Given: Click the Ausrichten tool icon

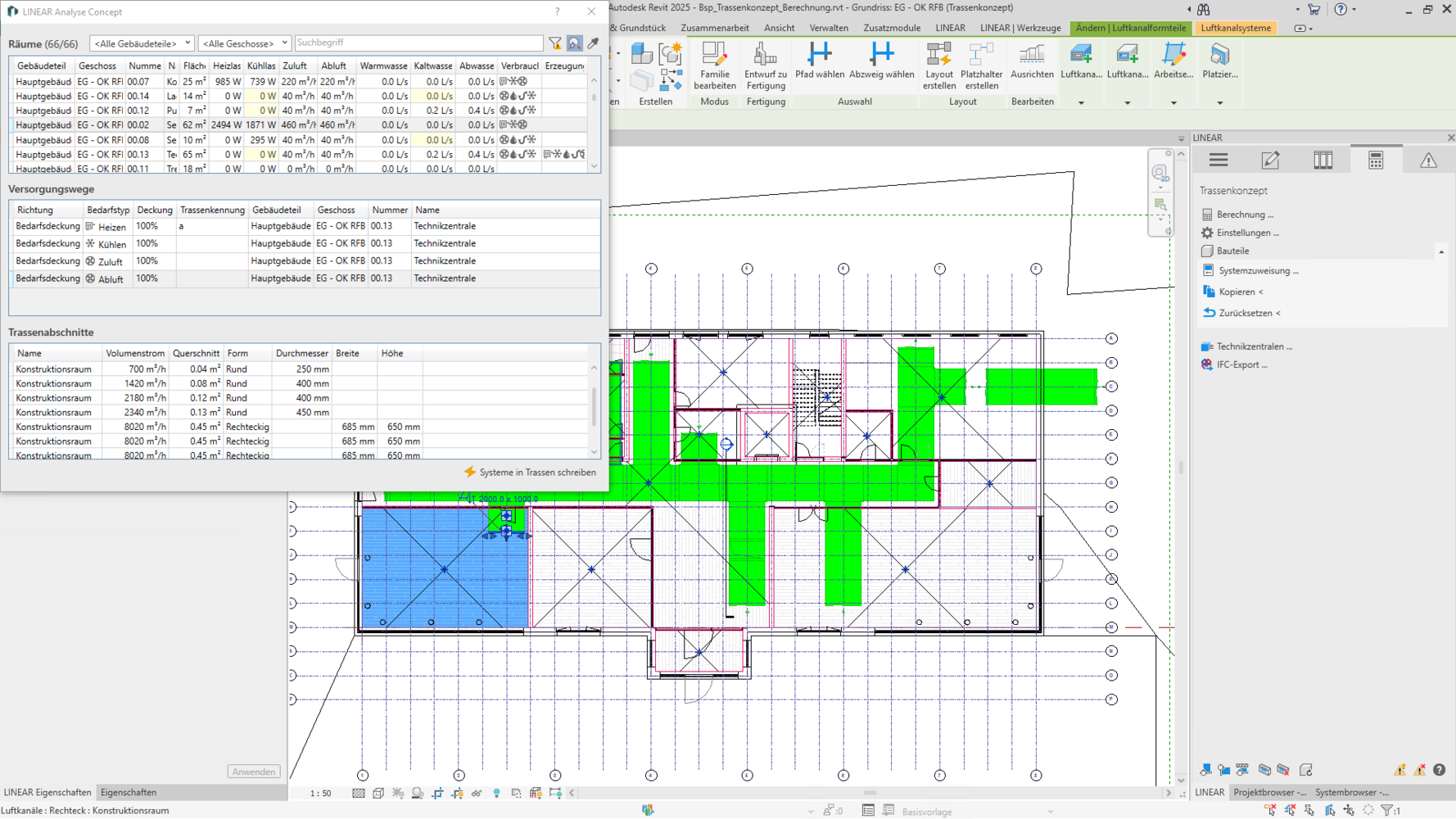Looking at the screenshot, I should tap(1032, 61).
